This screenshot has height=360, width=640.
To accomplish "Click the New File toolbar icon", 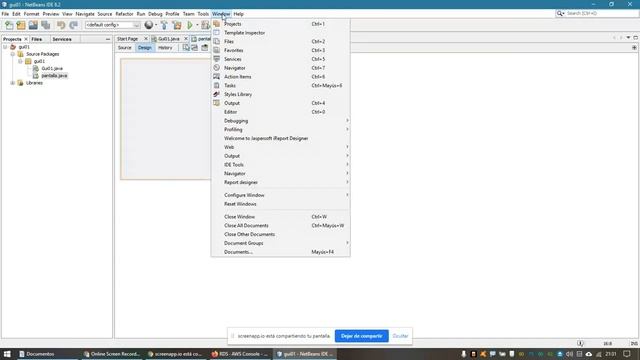I will click(x=9, y=25).
